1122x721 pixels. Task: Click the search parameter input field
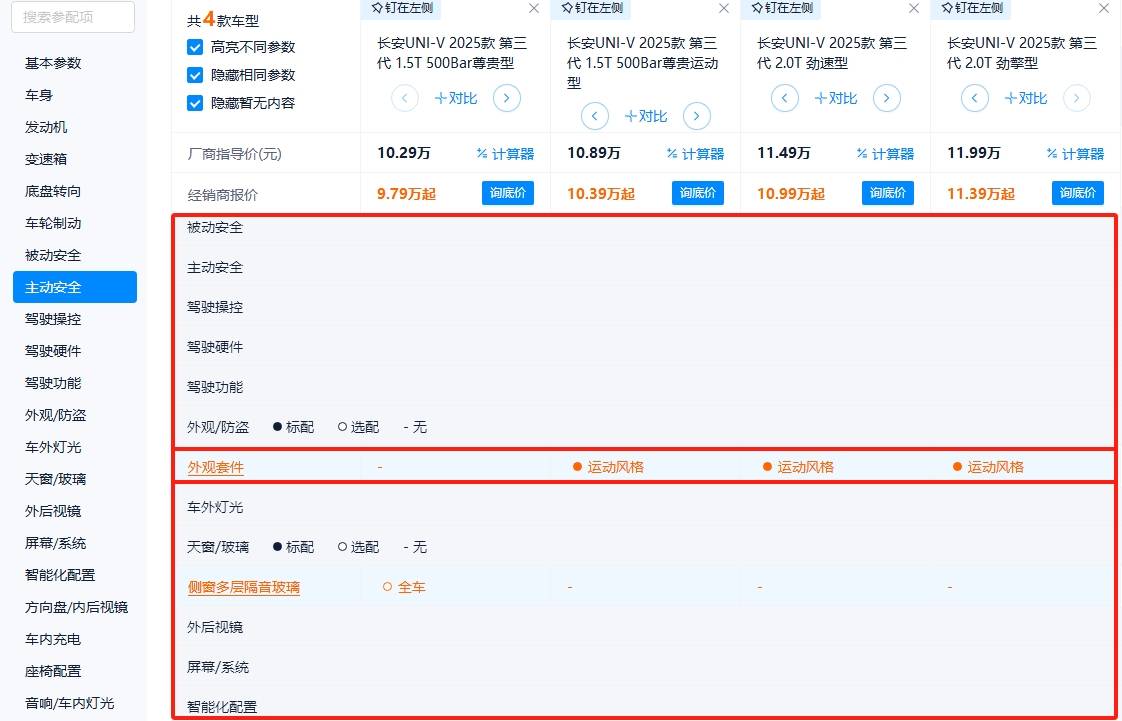[73, 17]
